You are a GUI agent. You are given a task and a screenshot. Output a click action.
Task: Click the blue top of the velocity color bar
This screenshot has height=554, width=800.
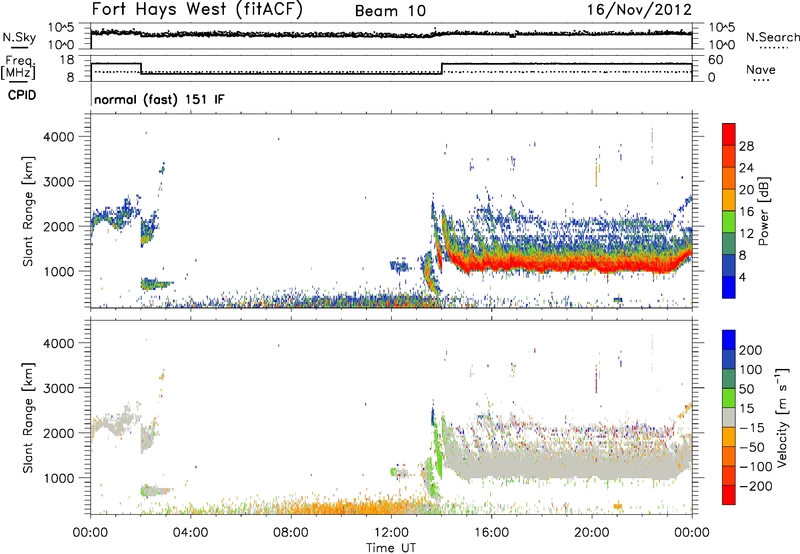click(x=729, y=340)
